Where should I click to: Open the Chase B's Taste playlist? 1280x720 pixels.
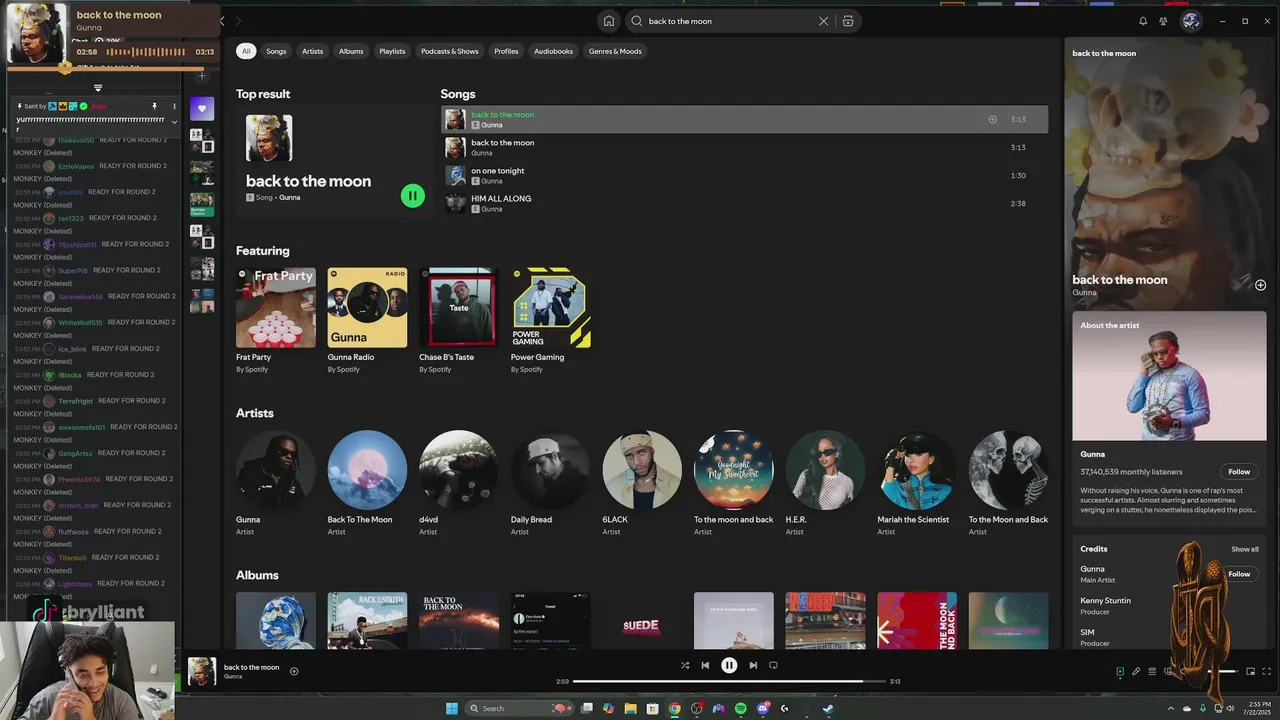459,321
